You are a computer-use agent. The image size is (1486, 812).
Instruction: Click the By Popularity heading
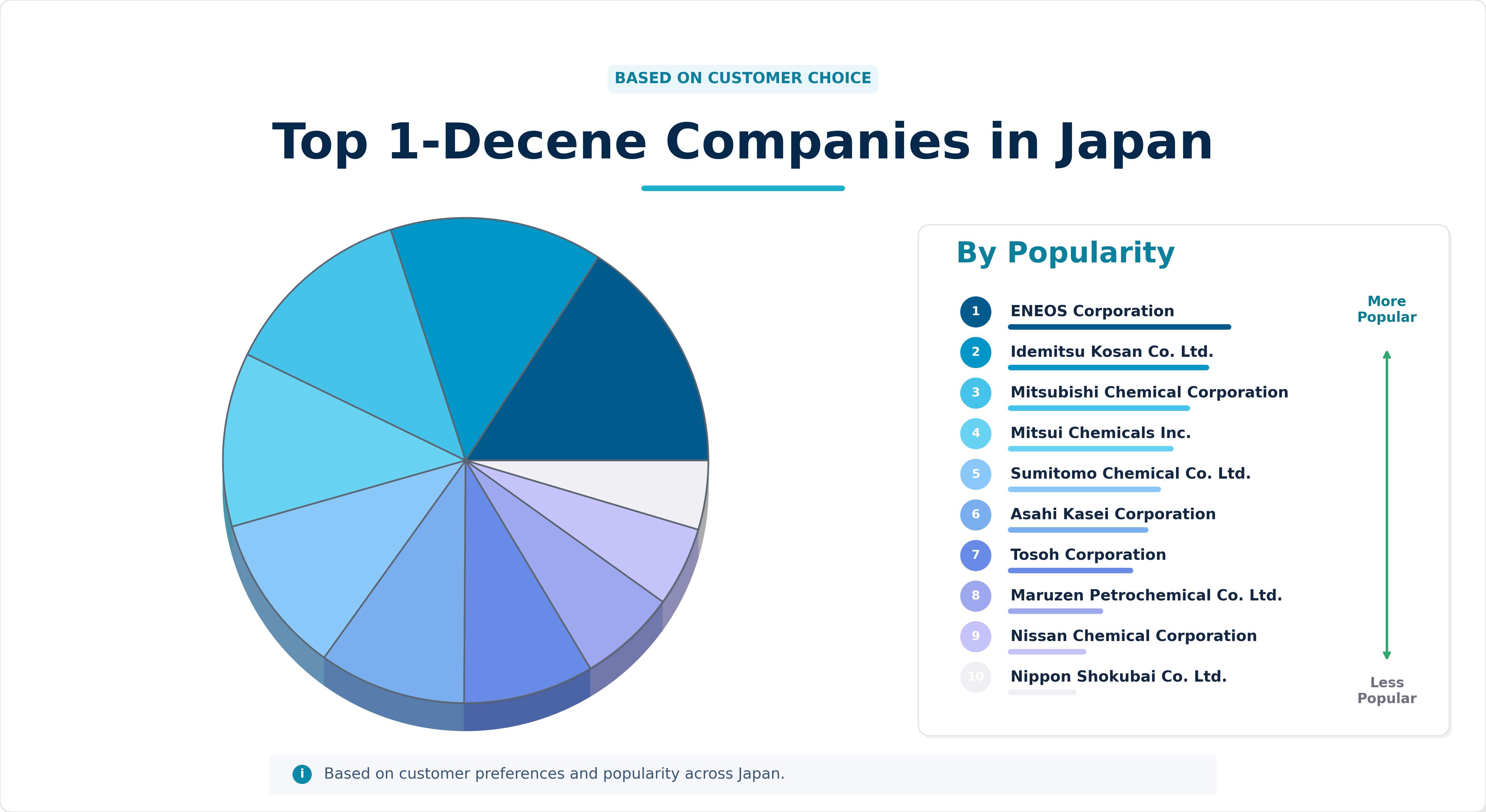[x=1065, y=253]
